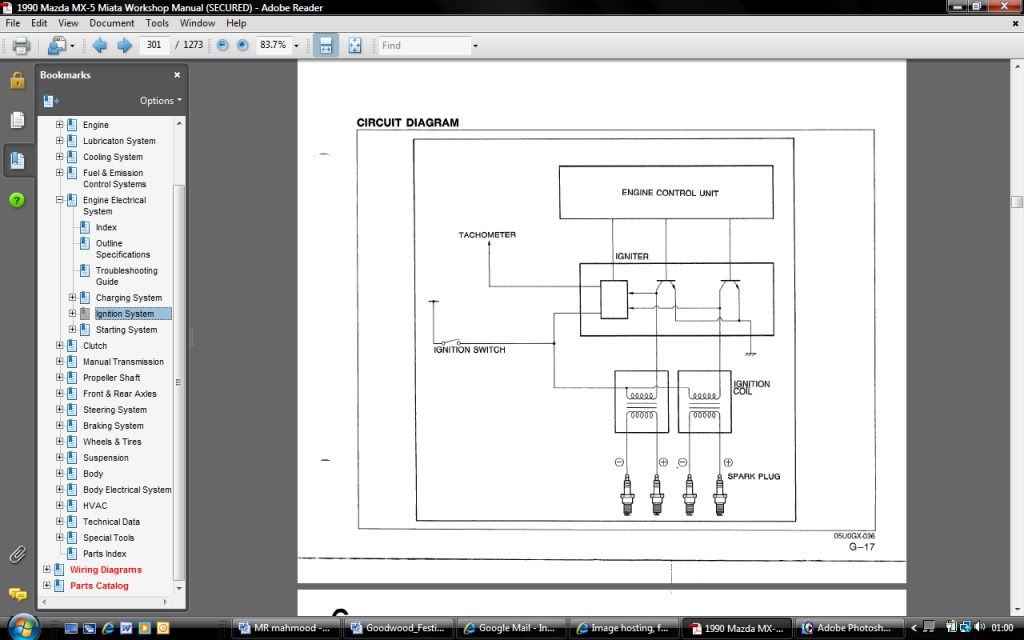Expand the Wiring Diagrams bookmark
The image size is (1024, 640).
[46, 569]
